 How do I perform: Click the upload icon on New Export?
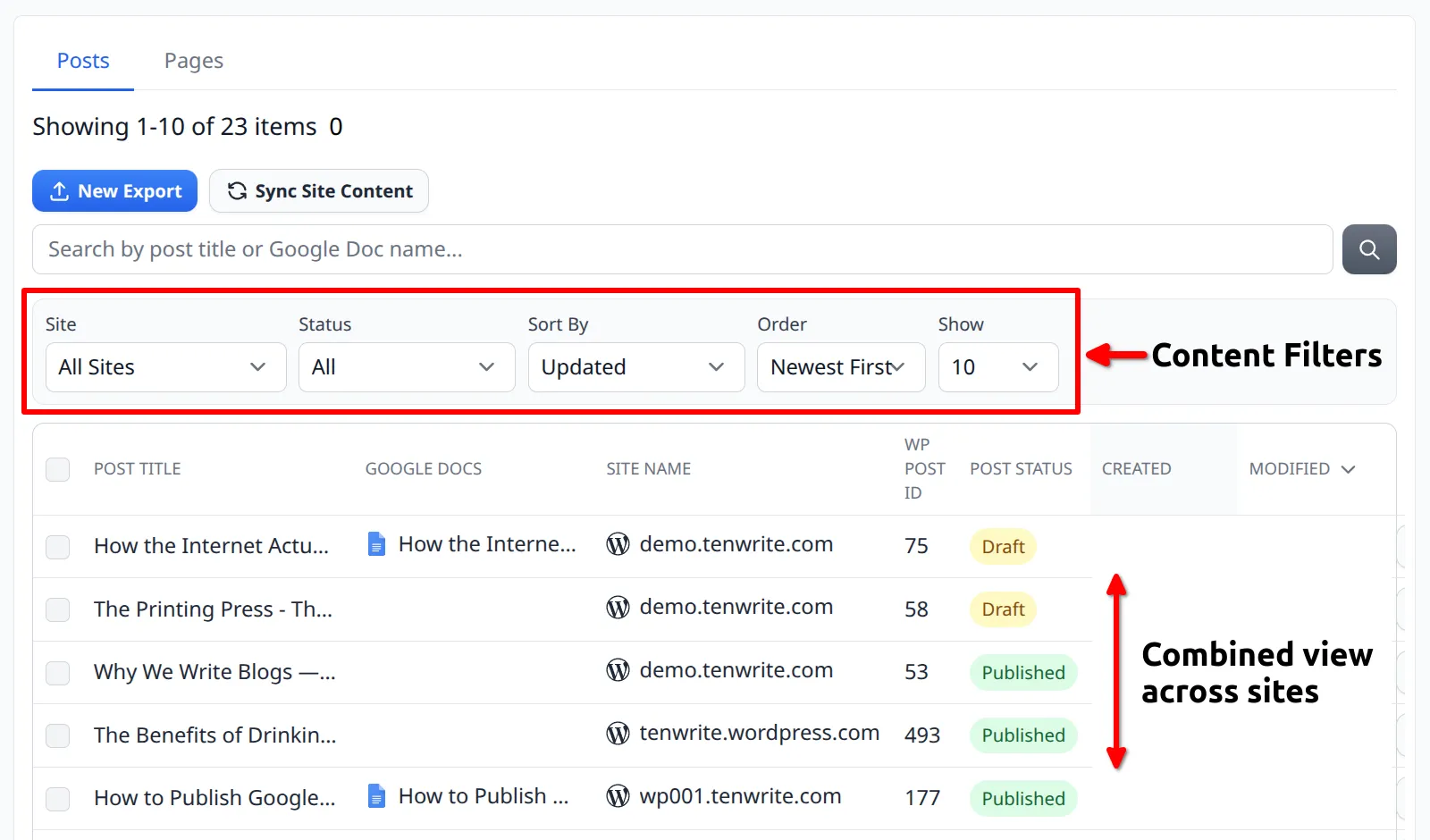[x=59, y=190]
